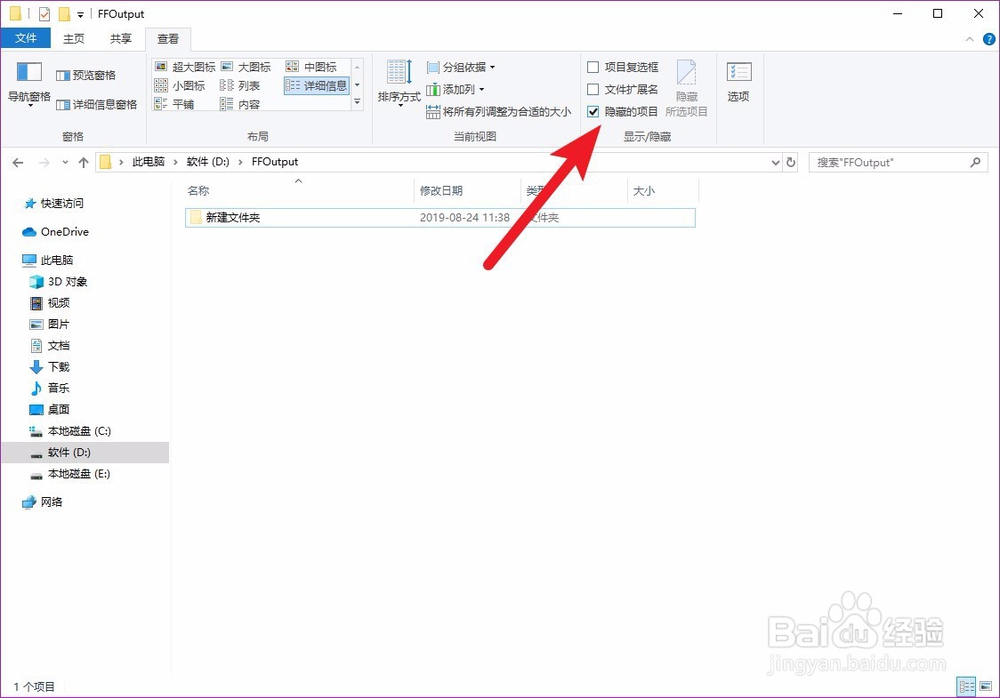Select Small icons (小图标) layout
The height and width of the screenshot is (698, 1000).
coord(180,85)
